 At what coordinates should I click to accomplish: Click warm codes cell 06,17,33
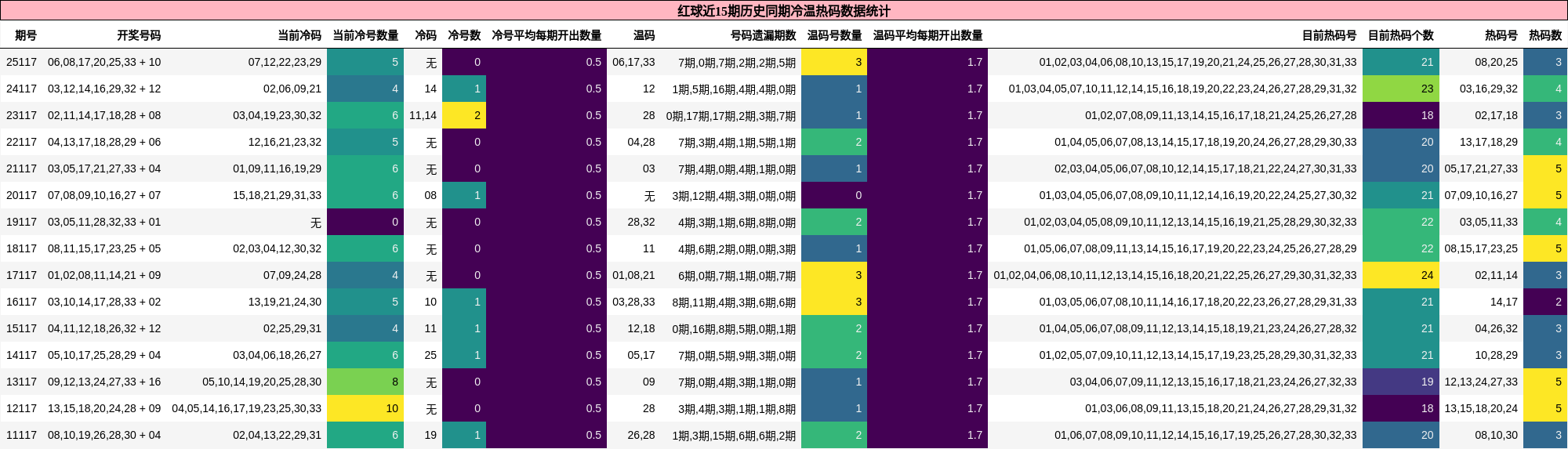[633, 62]
